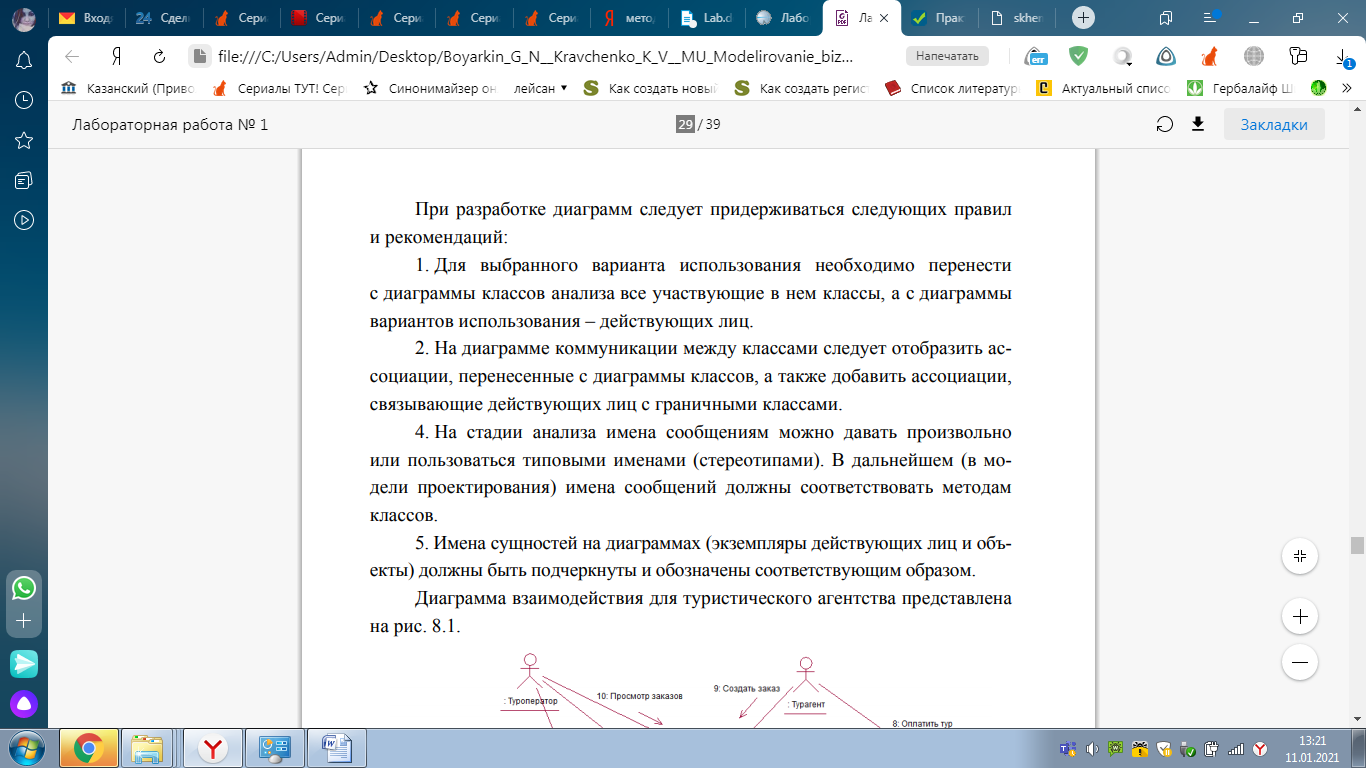Switch to the Прак tab
The image size is (1366, 768).
pyautogui.click(x=938, y=18)
